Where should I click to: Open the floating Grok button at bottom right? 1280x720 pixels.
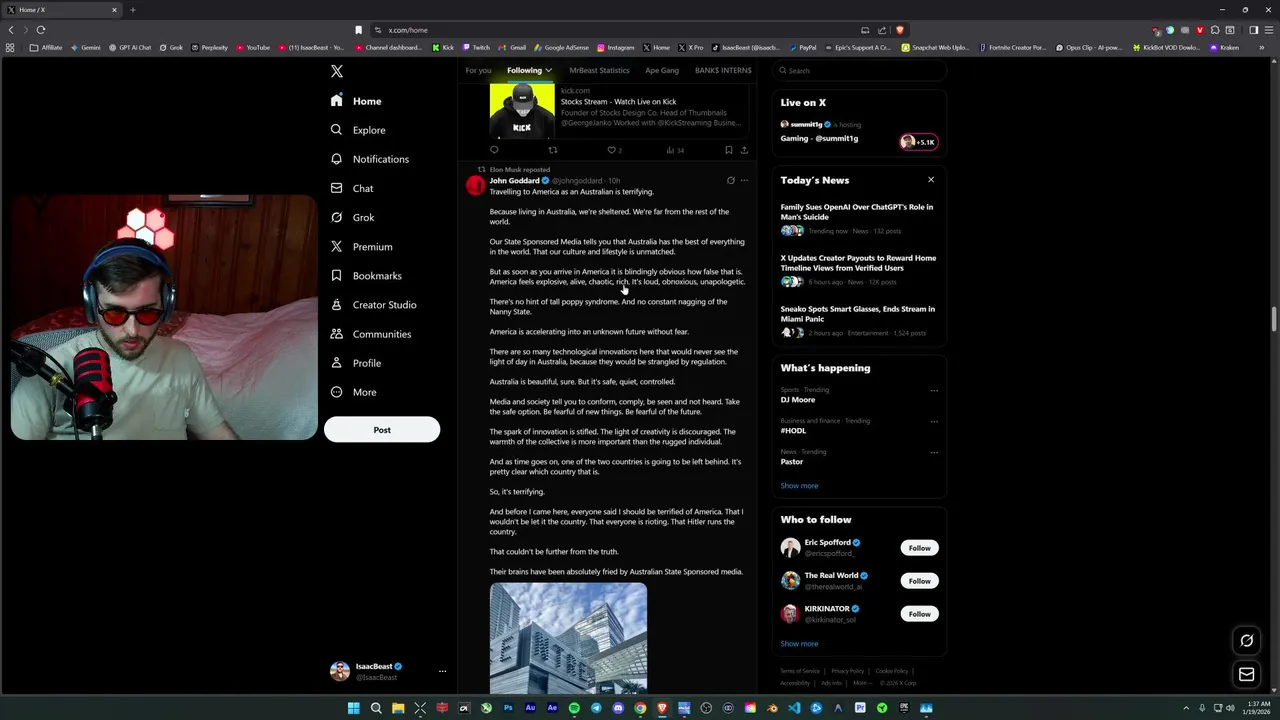coord(1246,641)
